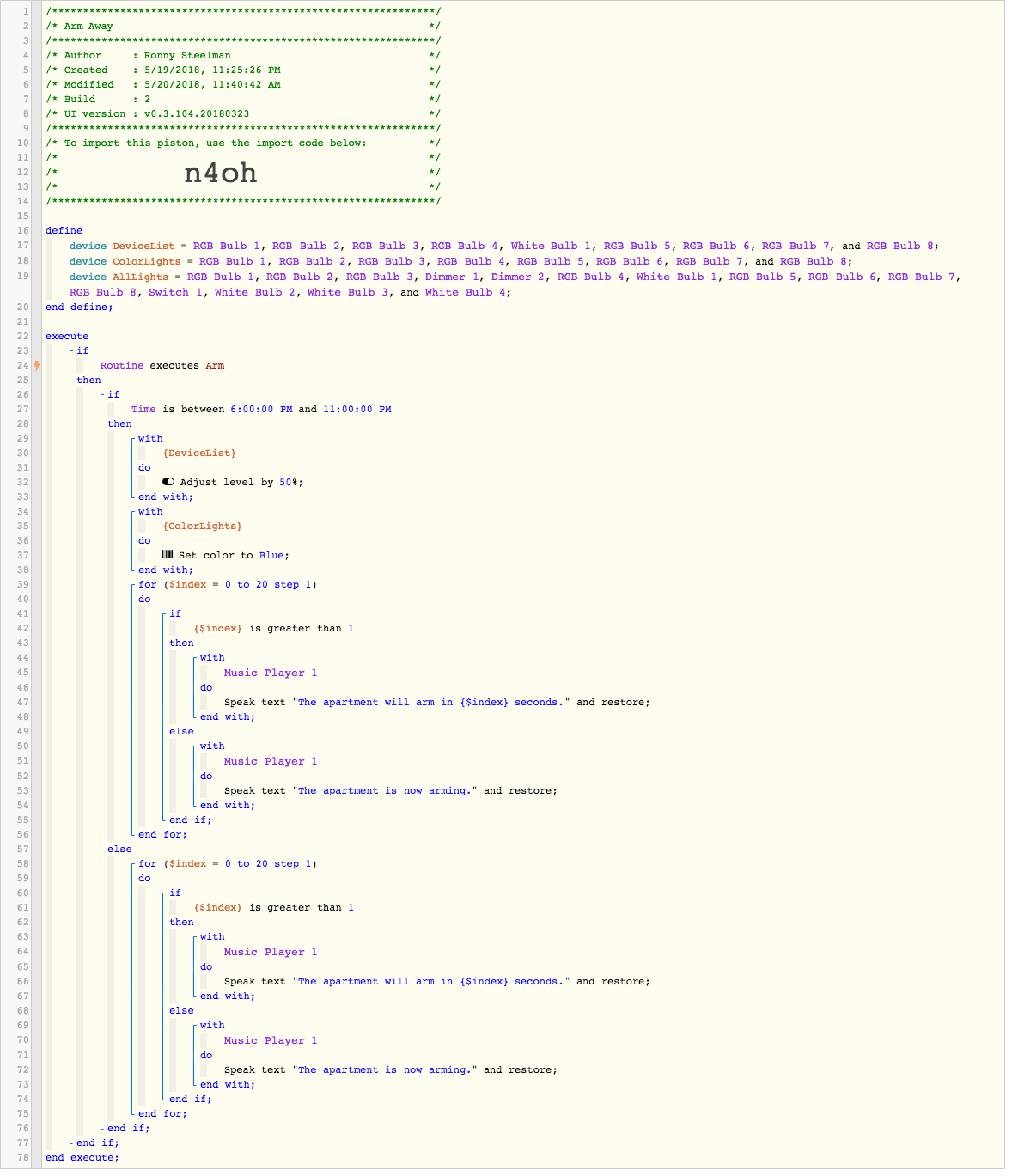Click the Speak text statement on line 47

tap(437, 703)
